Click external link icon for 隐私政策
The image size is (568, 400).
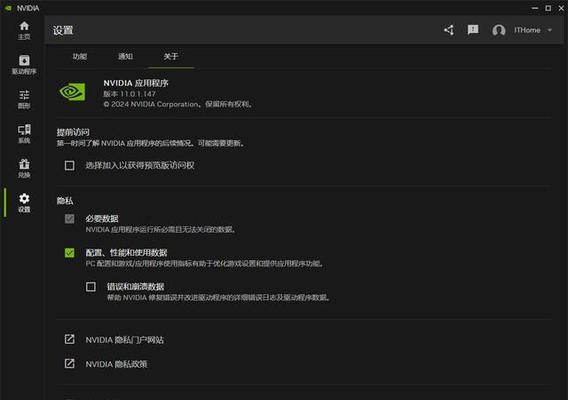(x=70, y=363)
